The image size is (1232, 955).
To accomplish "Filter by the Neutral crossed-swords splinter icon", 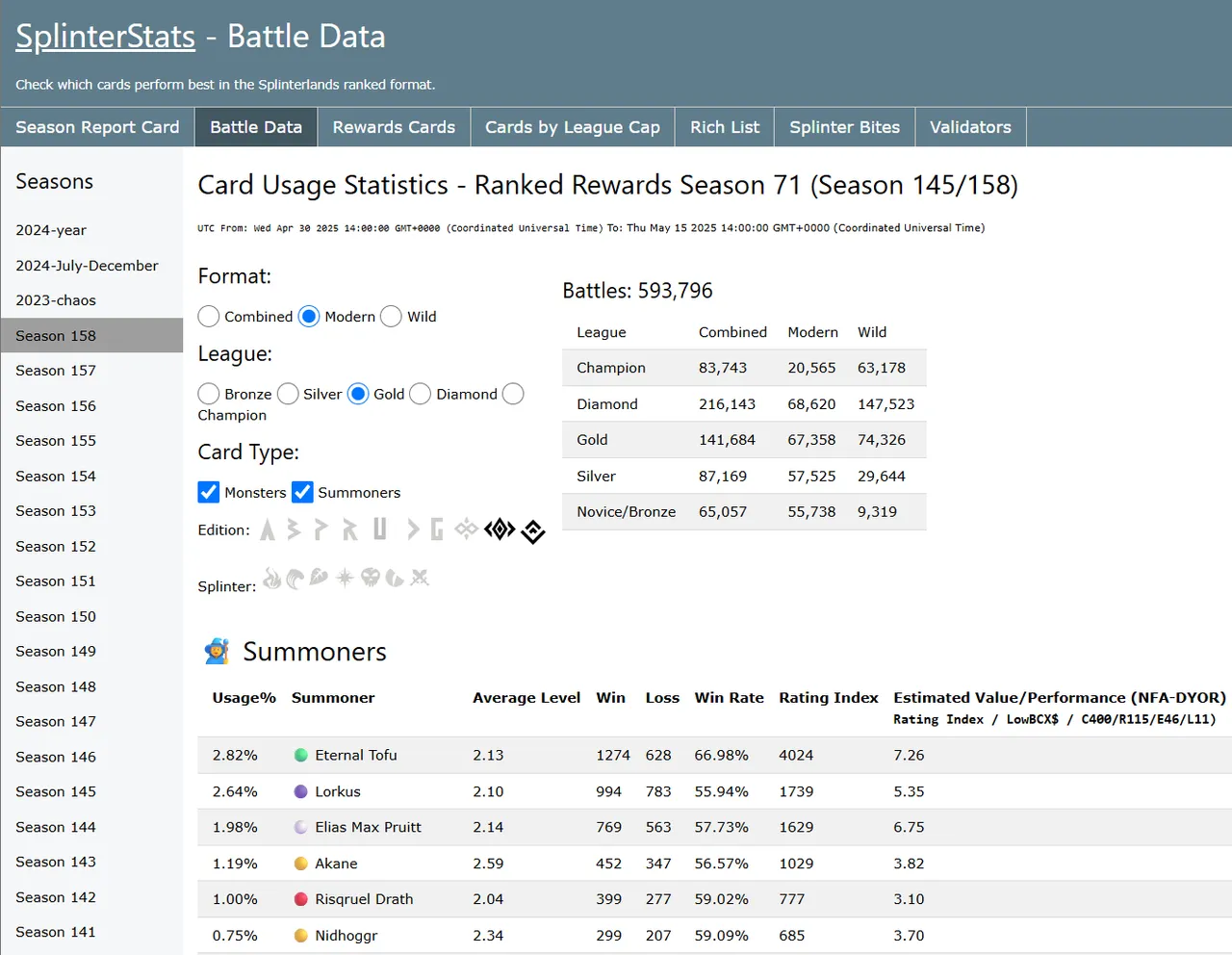I will (x=420, y=578).
